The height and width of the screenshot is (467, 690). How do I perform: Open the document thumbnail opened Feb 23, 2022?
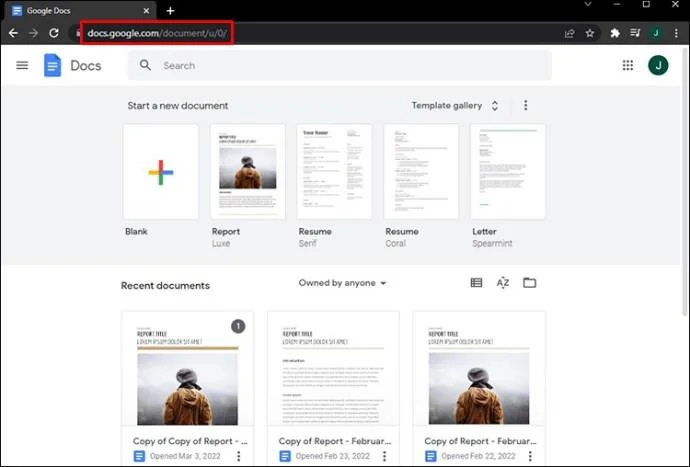(x=333, y=369)
